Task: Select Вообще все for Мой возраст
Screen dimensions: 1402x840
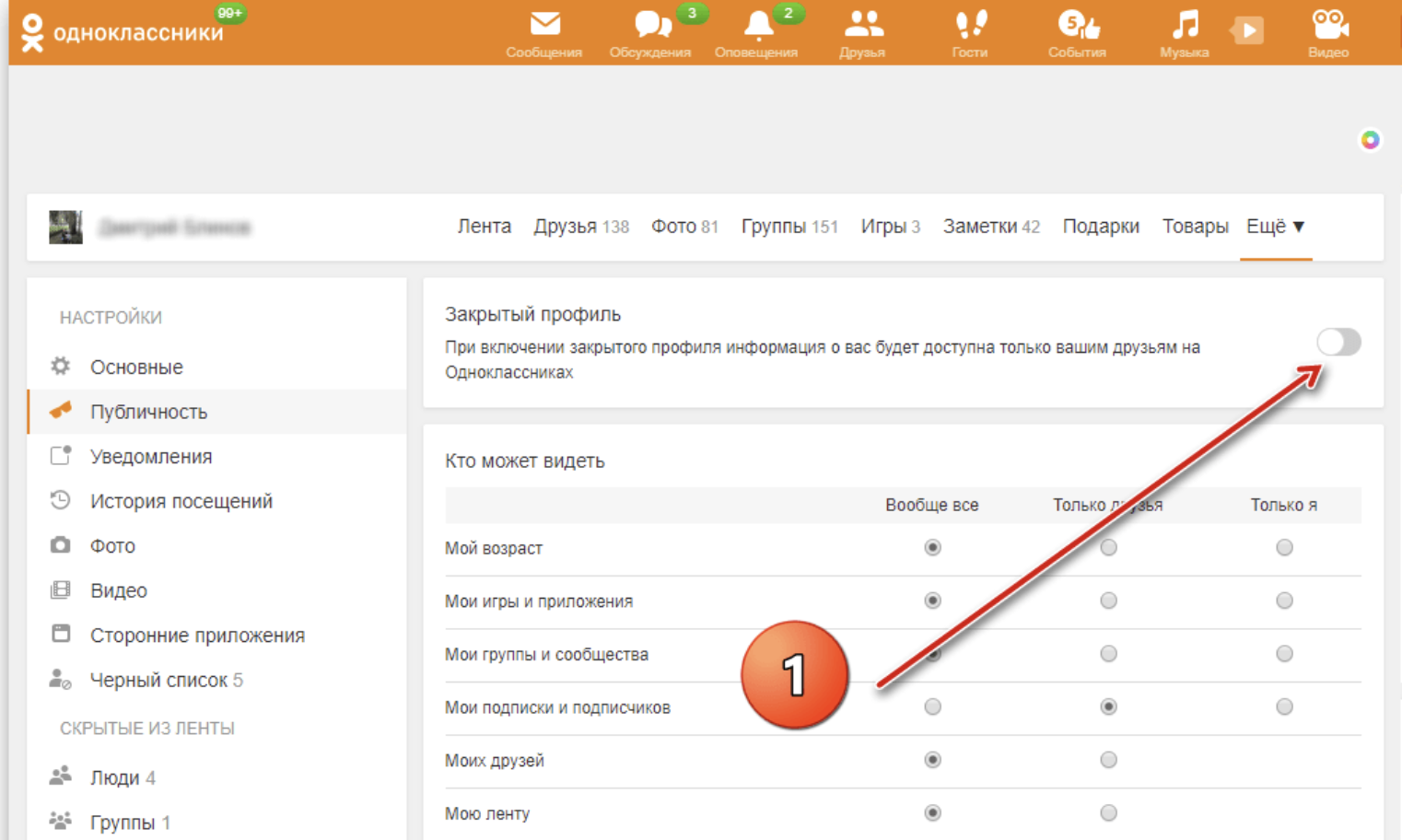Action: tap(932, 547)
